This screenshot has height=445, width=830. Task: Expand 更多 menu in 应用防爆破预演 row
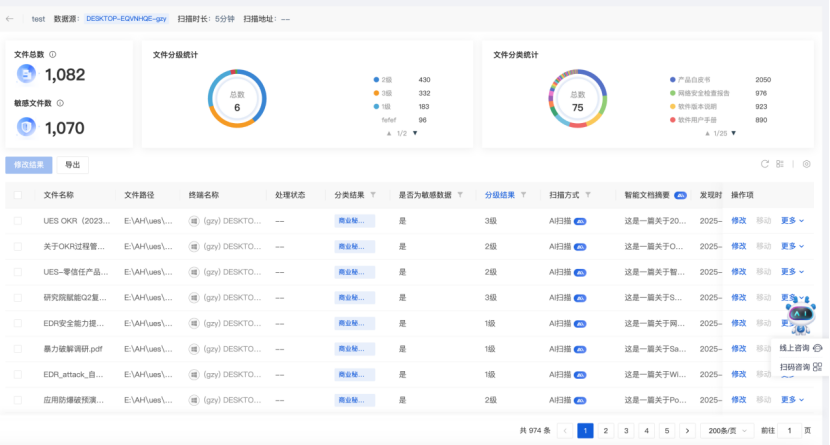[x=792, y=399]
